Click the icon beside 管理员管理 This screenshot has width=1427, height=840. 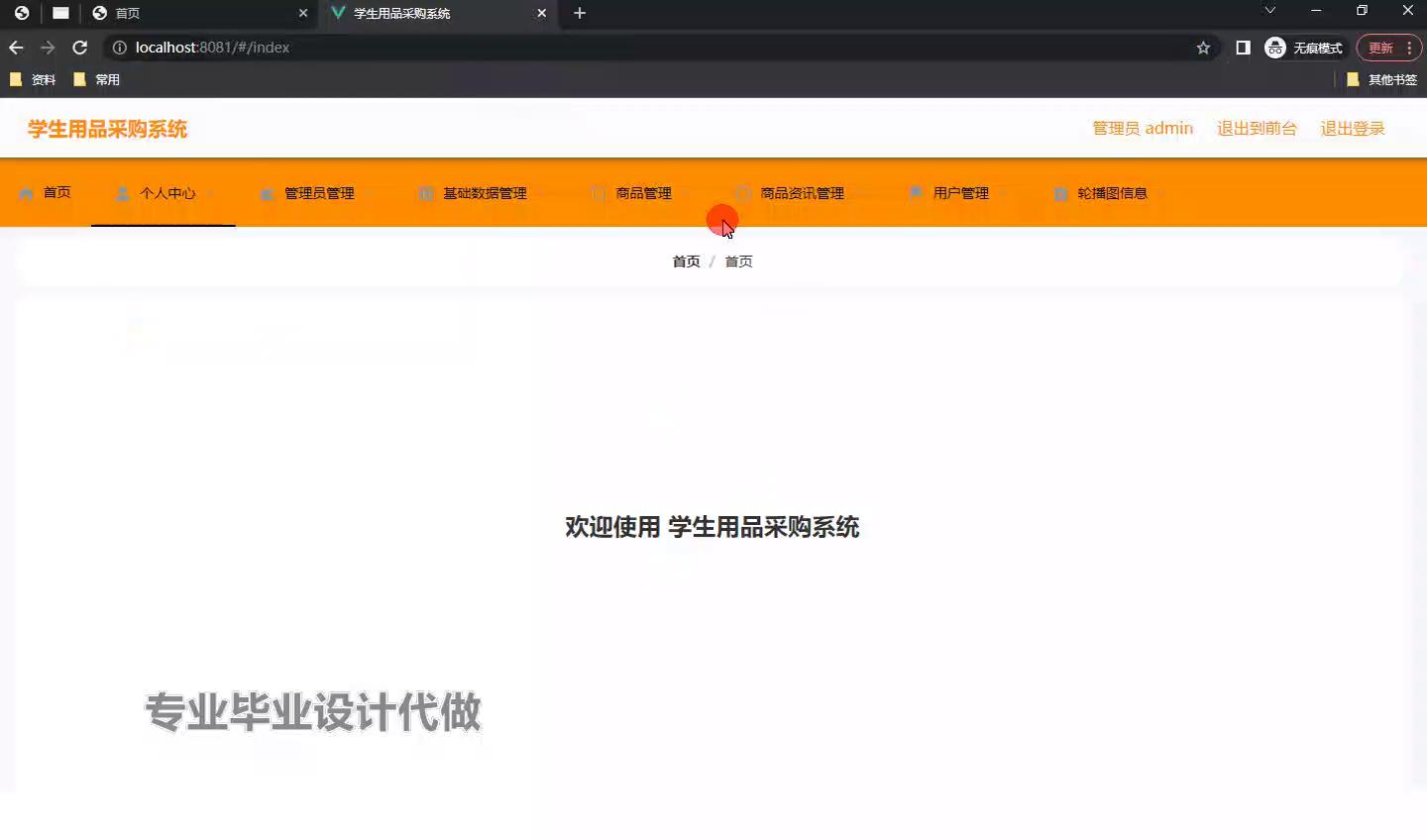pos(267,193)
